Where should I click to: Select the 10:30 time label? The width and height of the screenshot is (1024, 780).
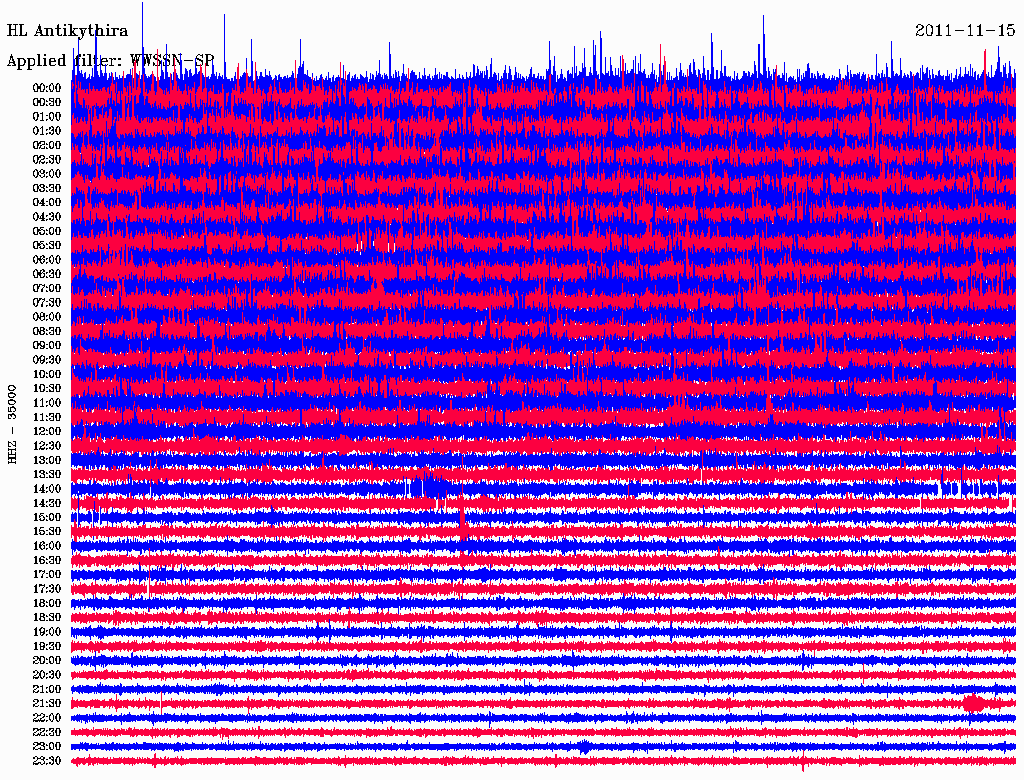click(x=47, y=389)
